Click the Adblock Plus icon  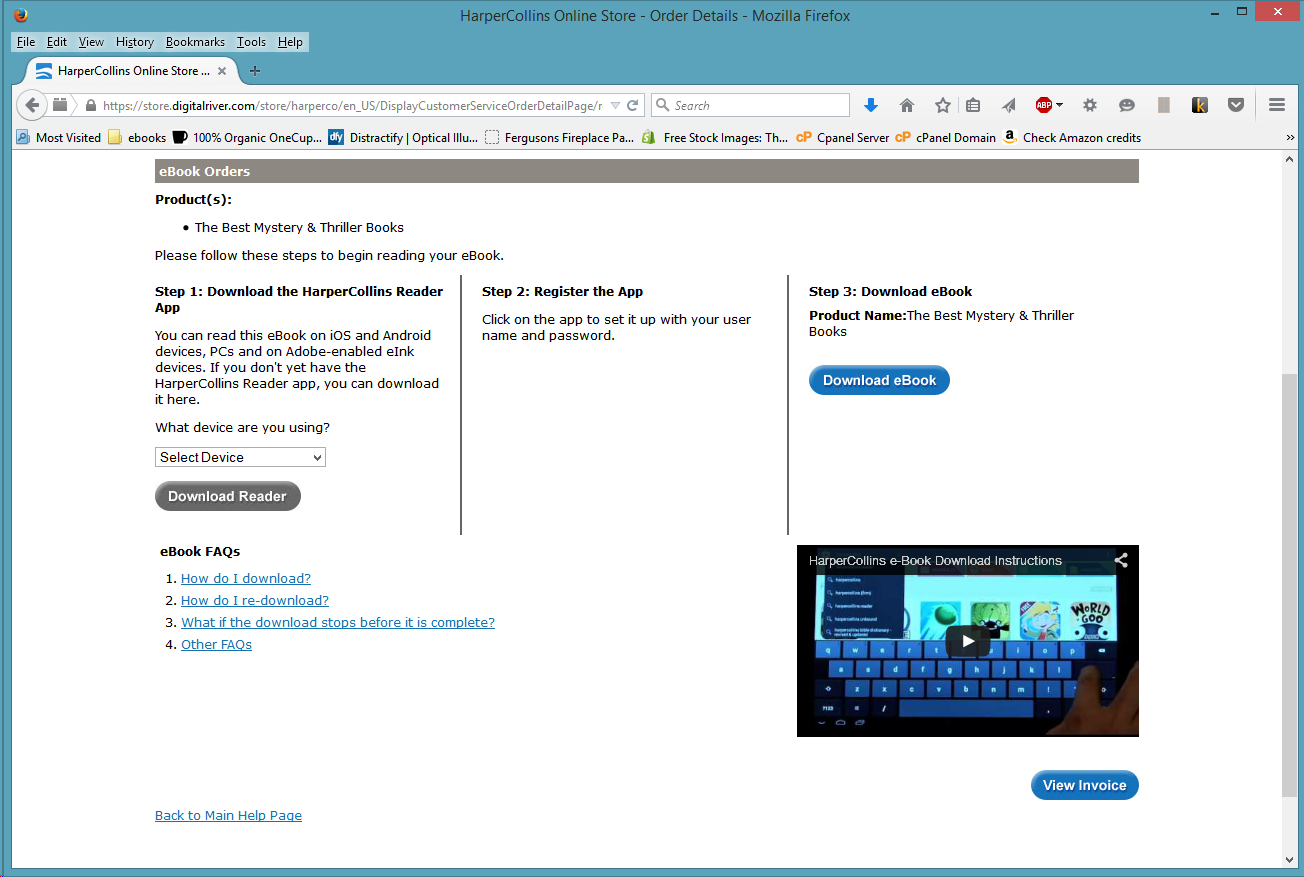pyautogui.click(x=1044, y=105)
